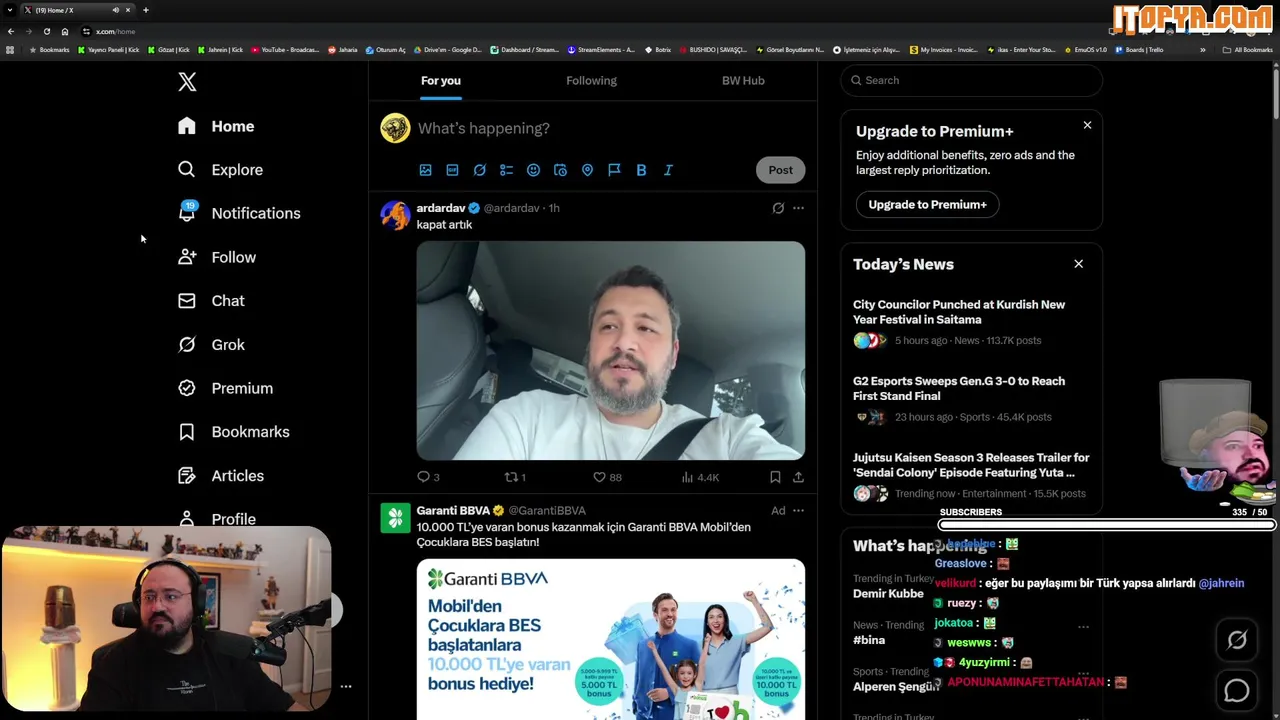The image size is (1280, 720).
Task: Open more options on ardardav post
Action: [798, 208]
